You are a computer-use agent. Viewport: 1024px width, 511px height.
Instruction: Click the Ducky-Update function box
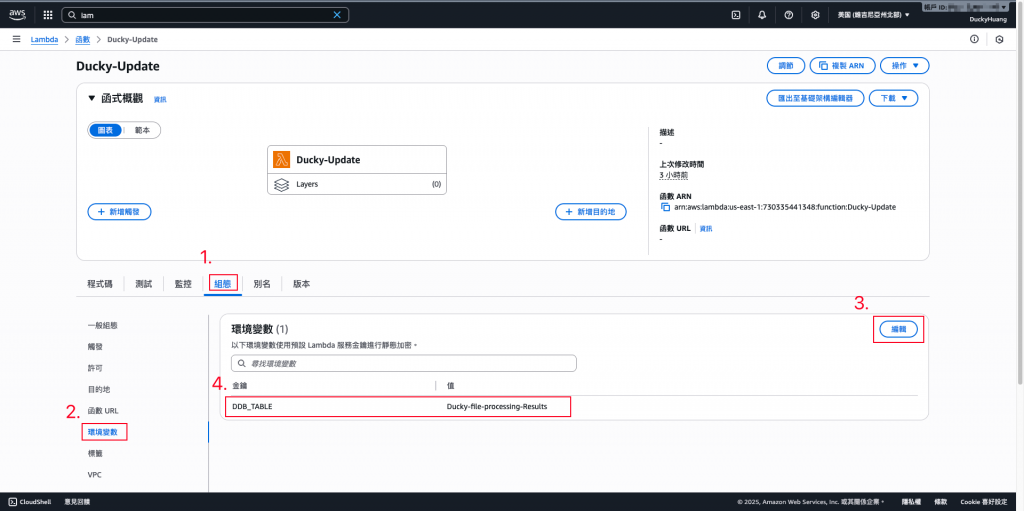pos(357,170)
